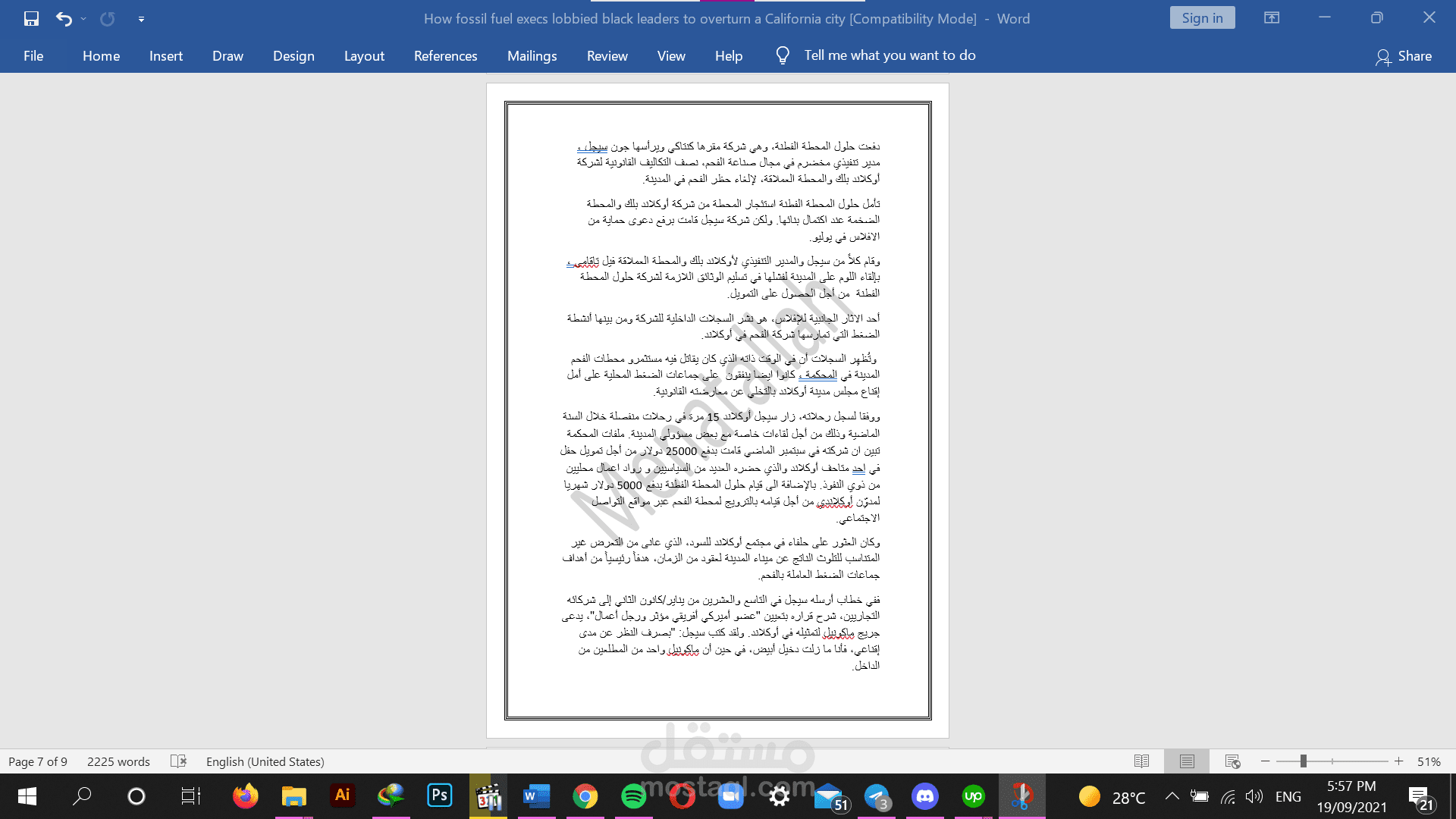Click the zoom out minus icon
This screenshot has height=819, width=1456.
pos(1265,761)
